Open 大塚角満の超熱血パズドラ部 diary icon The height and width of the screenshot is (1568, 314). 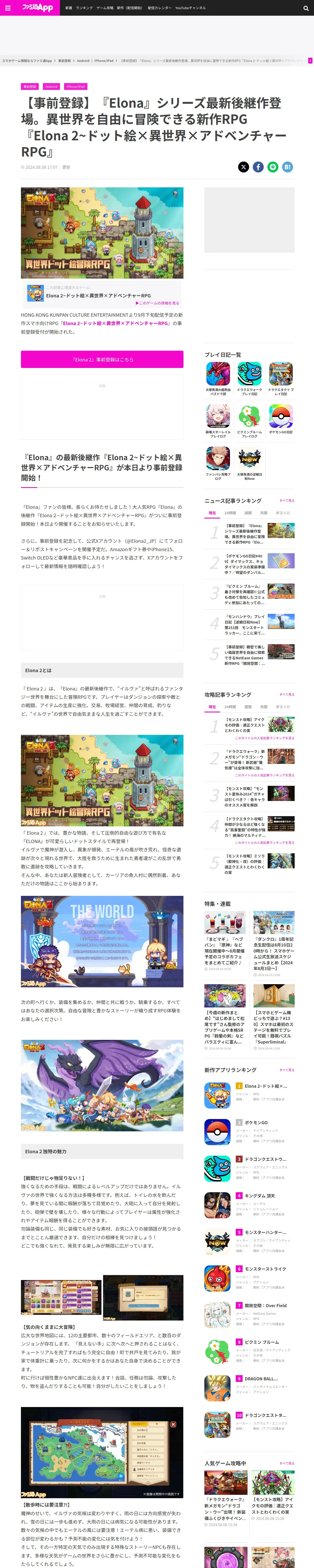[218, 373]
